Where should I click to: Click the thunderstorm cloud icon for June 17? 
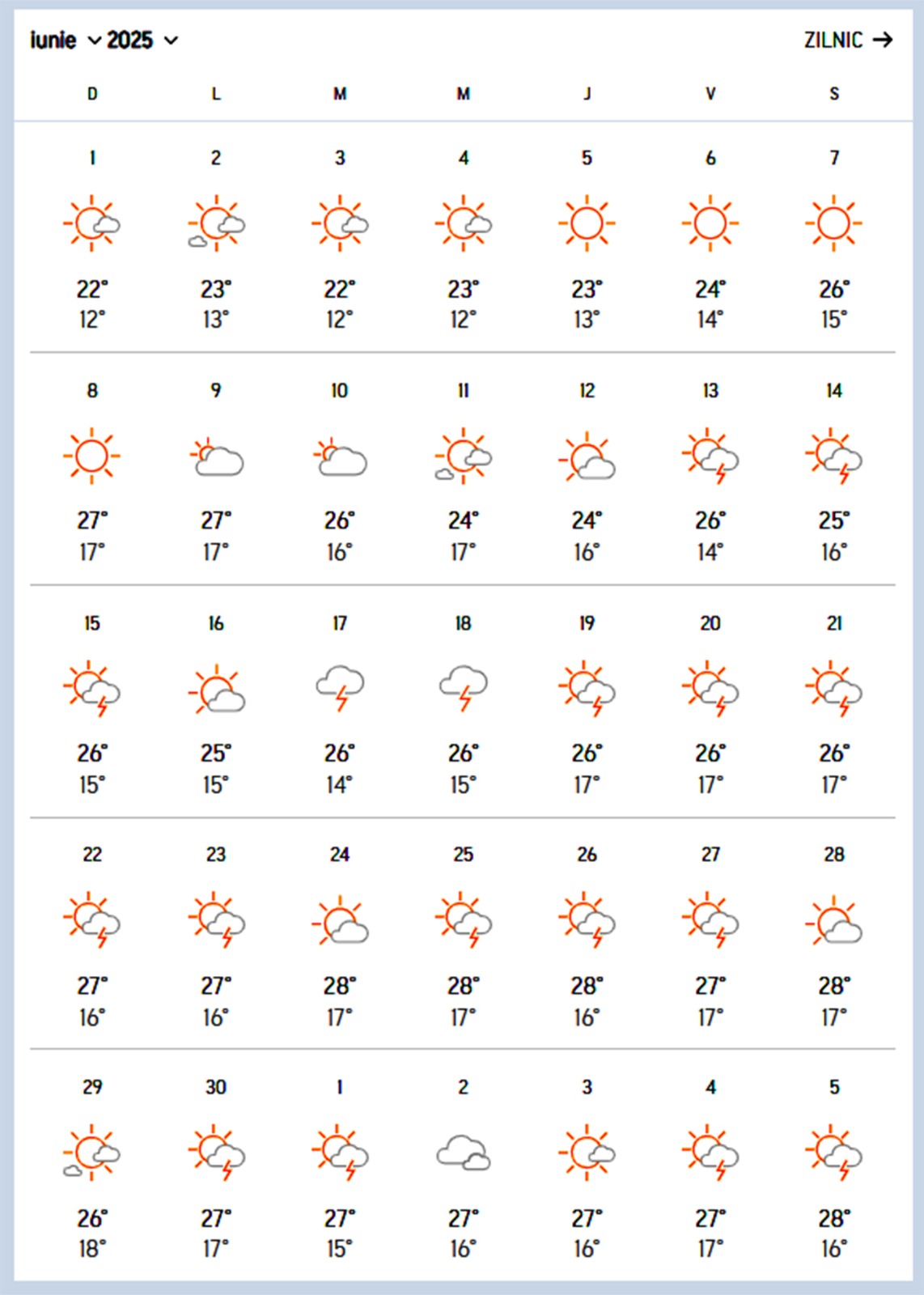pyautogui.click(x=340, y=687)
